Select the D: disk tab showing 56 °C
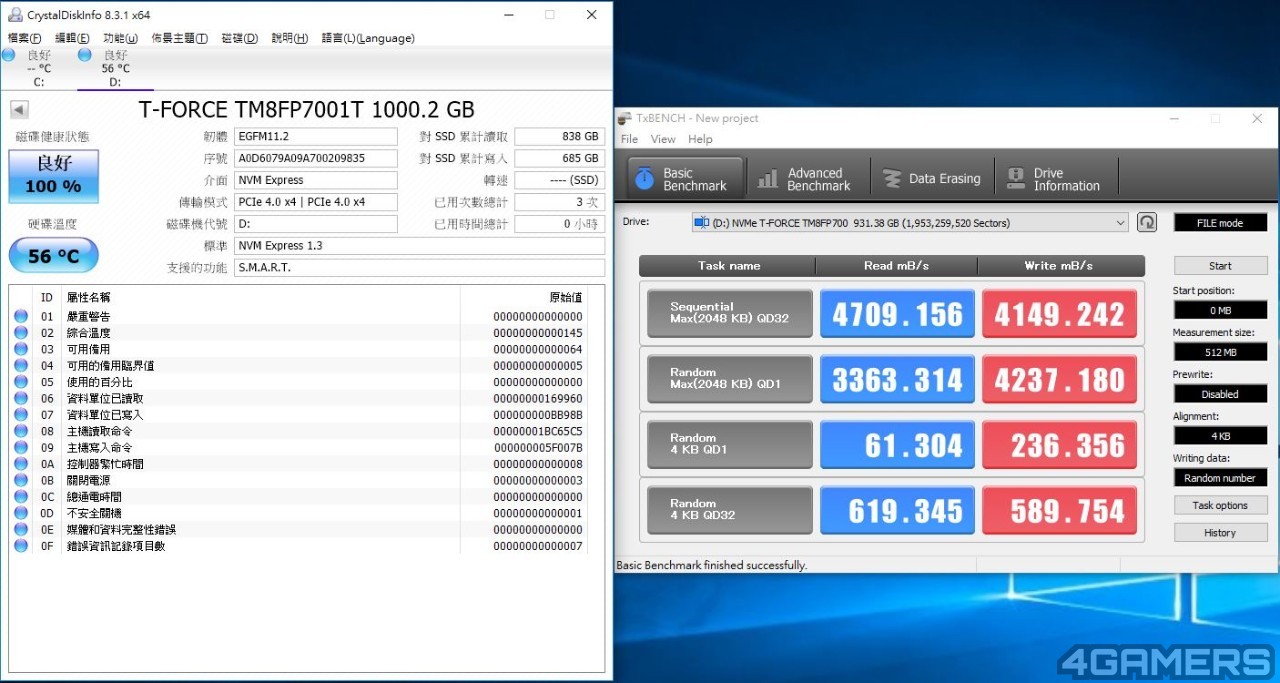This screenshot has width=1280, height=683. 115,68
